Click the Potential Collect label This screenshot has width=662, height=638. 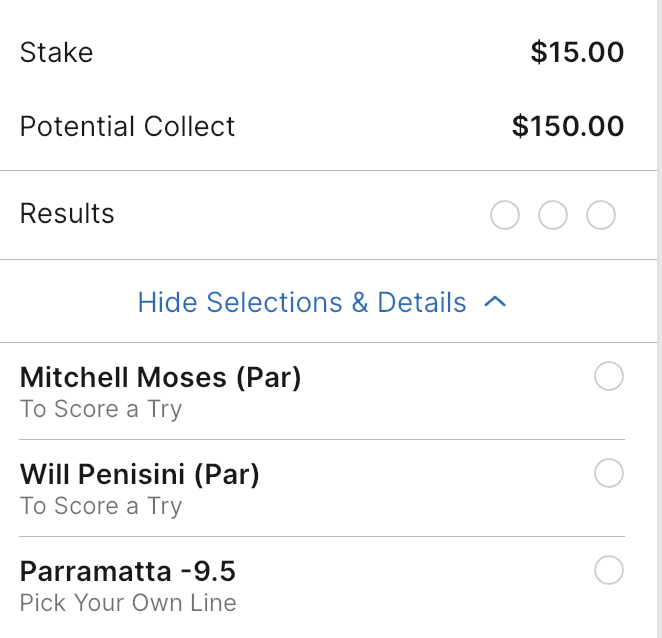point(128,126)
